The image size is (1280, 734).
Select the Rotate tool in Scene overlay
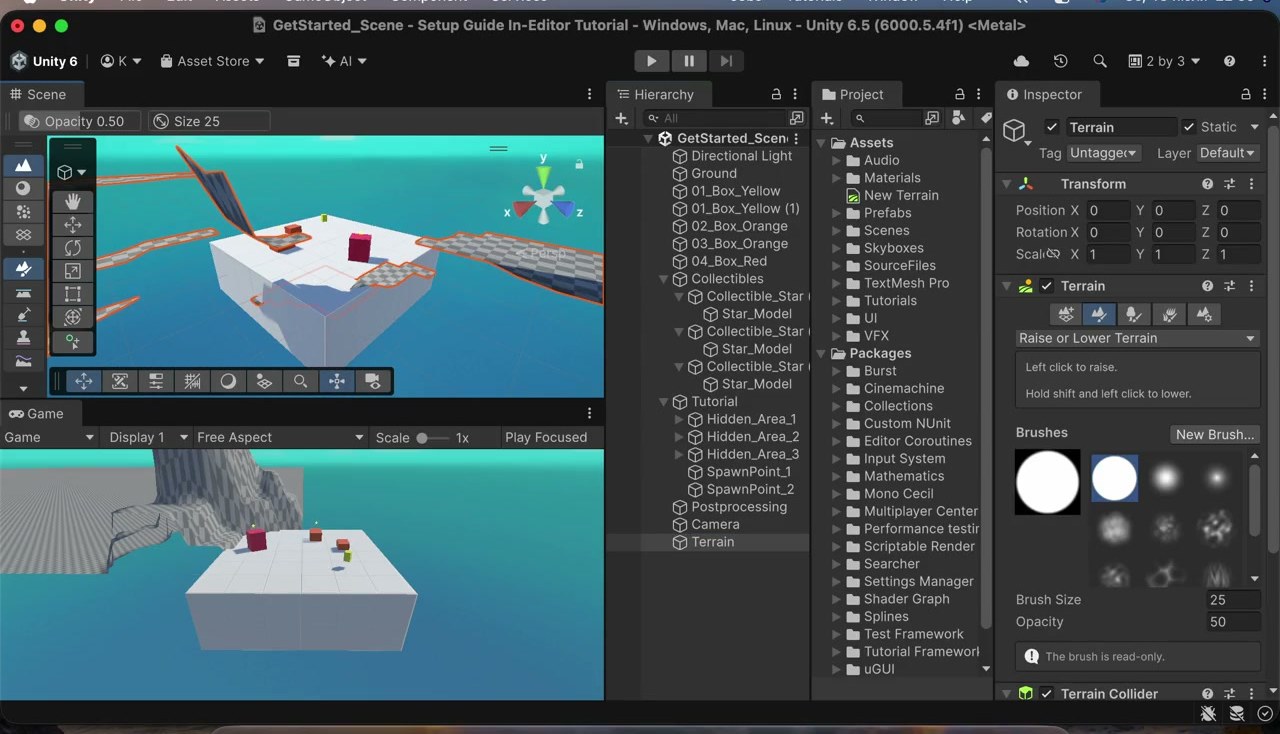tap(73, 247)
